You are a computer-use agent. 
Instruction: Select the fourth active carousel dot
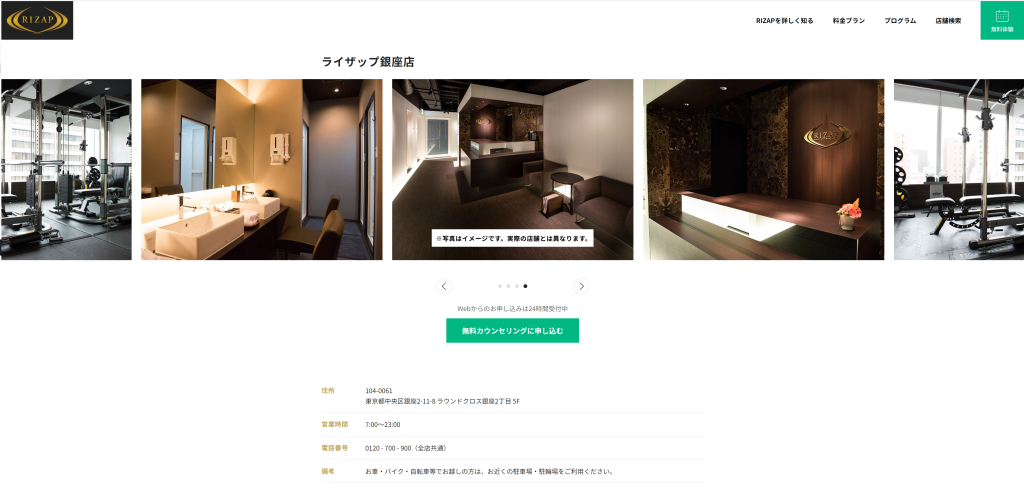[x=525, y=286]
